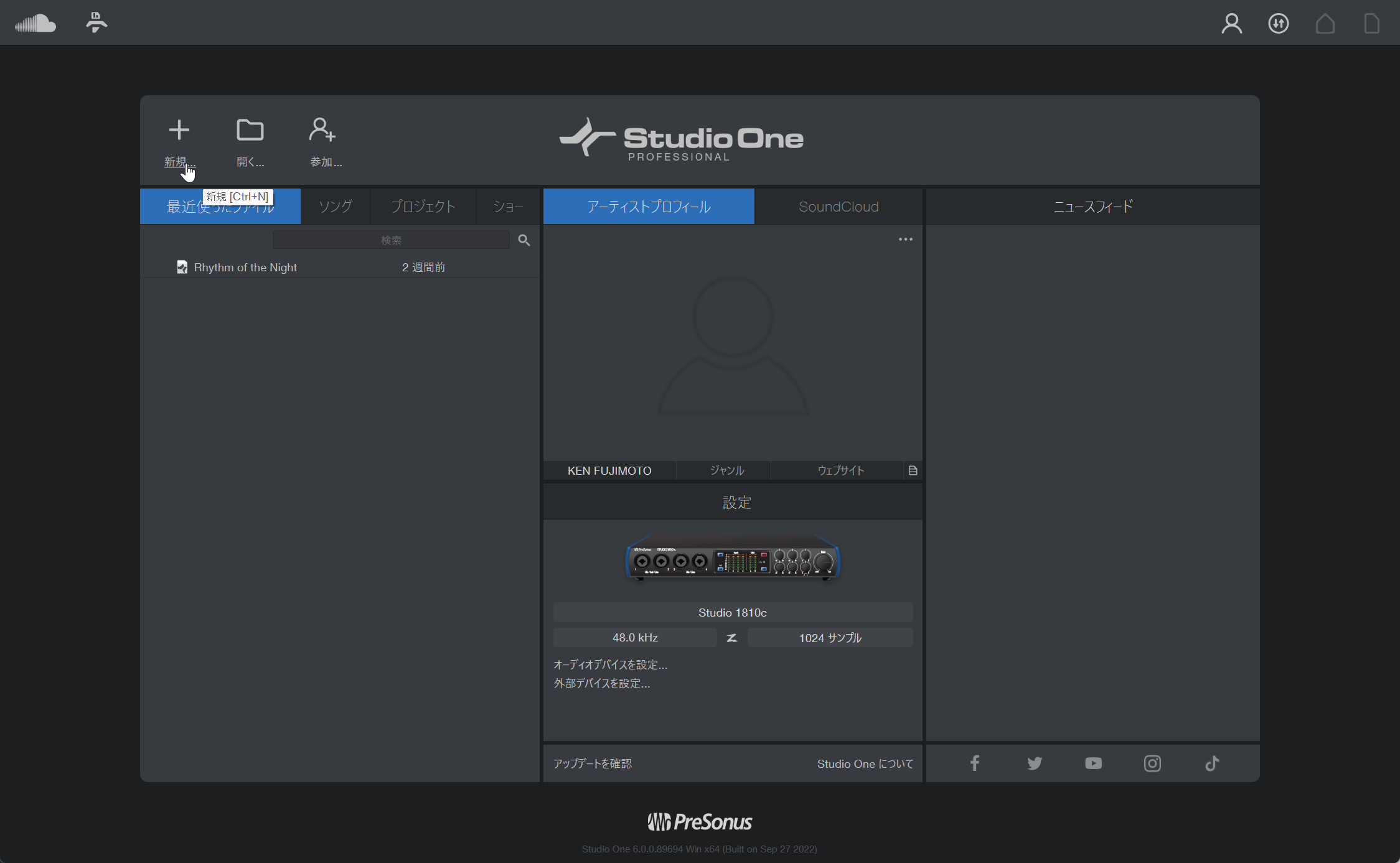Open the 48.0 kHz sample rate selector
This screenshot has width=1400, height=863.
coord(635,638)
